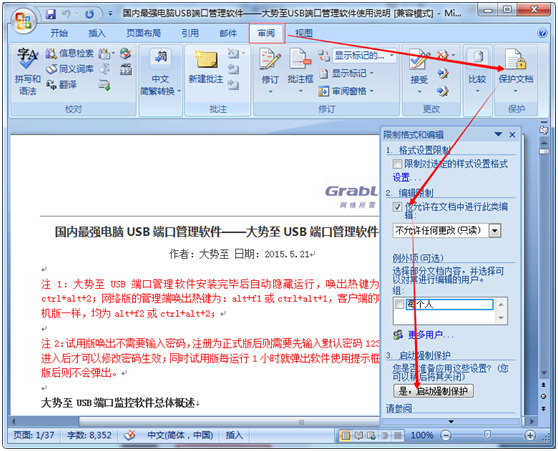Undo the last action in Quick Access

[66, 14]
